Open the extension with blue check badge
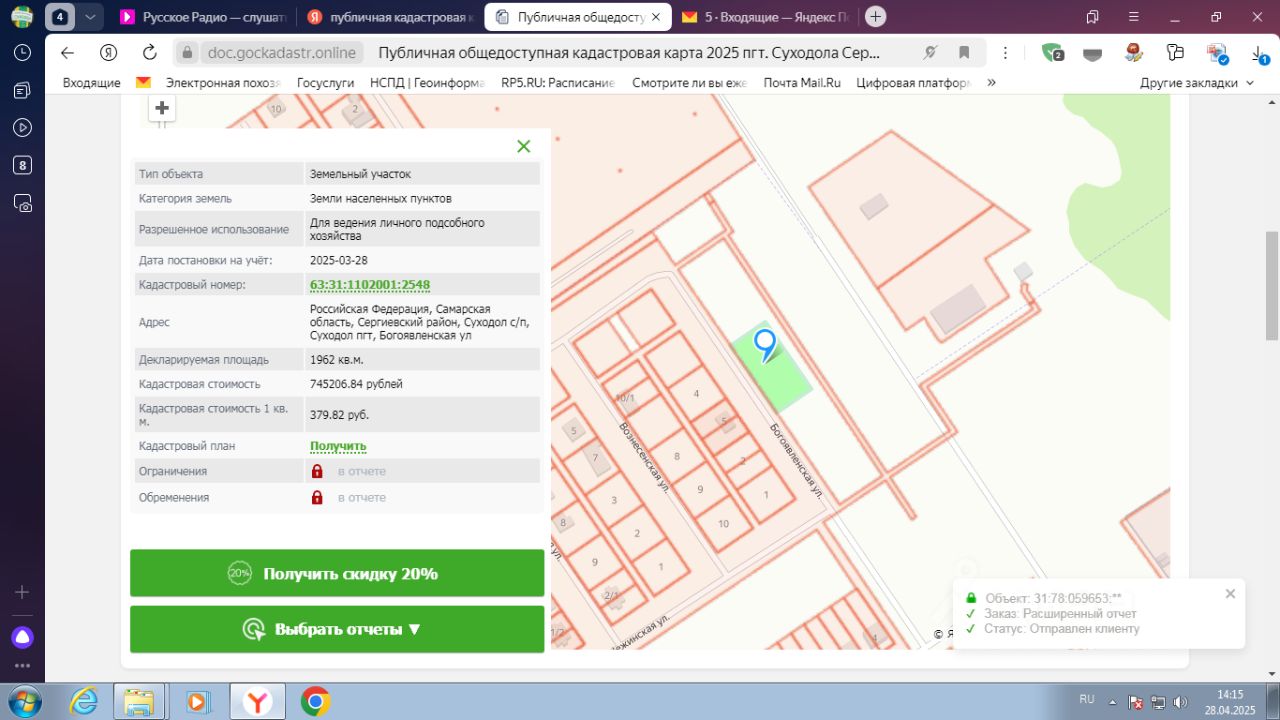Viewport: 1280px width, 720px height. [x=1217, y=53]
